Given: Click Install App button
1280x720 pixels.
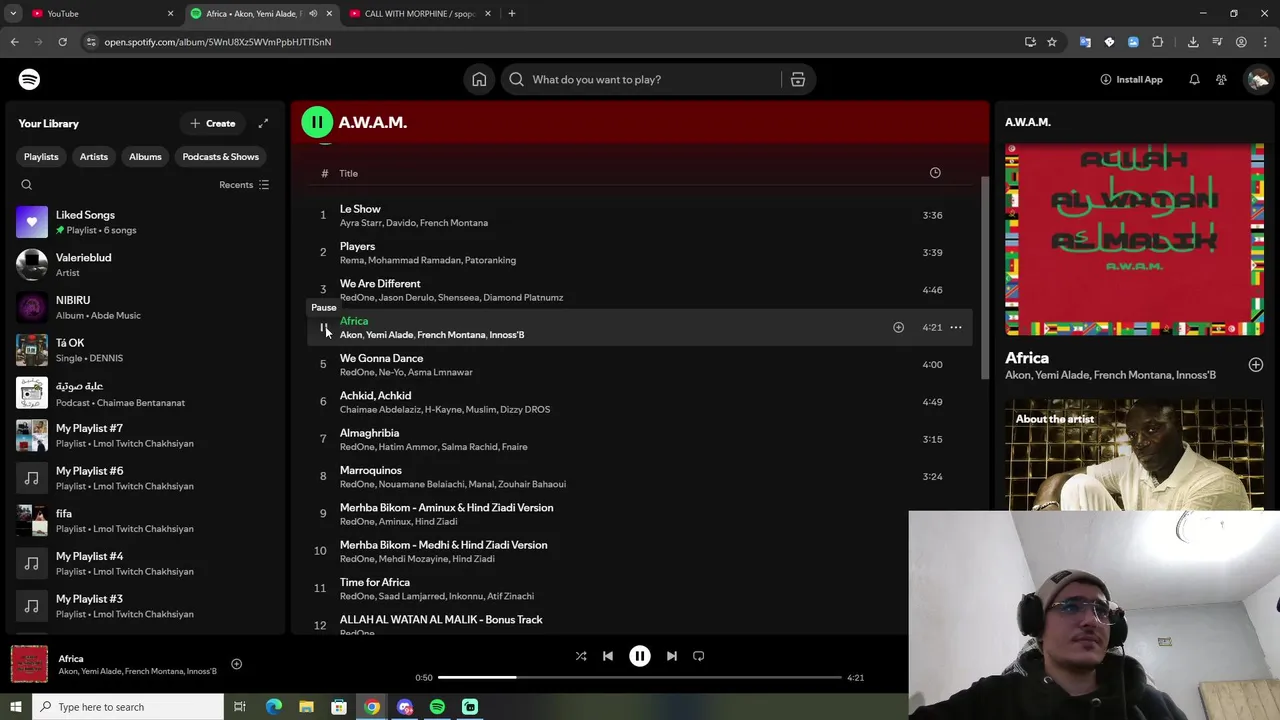Looking at the screenshot, I should [x=1131, y=79].
